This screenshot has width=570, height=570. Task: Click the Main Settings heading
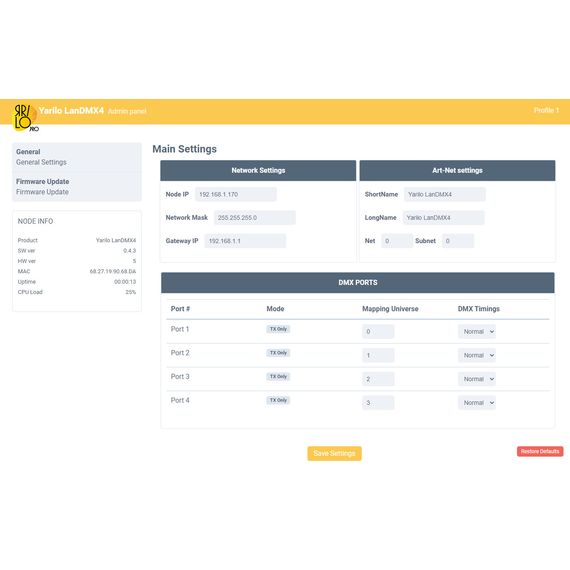184,149
